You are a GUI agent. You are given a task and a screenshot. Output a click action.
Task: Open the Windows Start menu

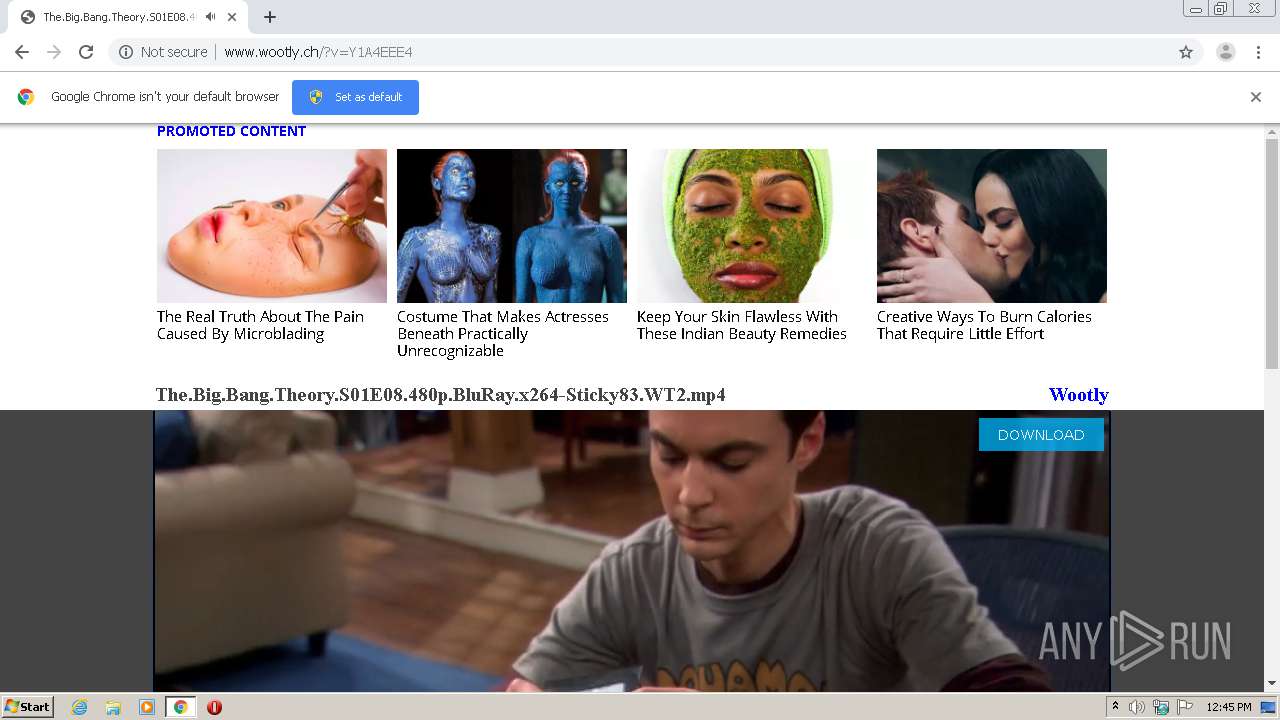(x=27, y=707)
